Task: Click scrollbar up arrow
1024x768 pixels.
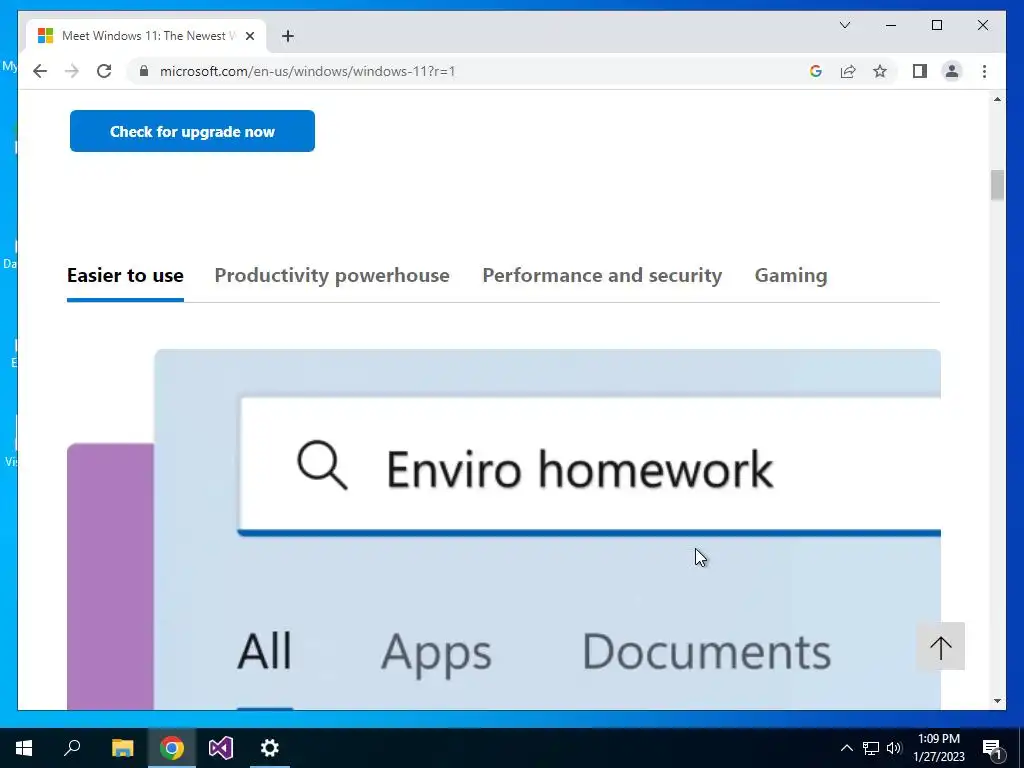Action: 997,99
